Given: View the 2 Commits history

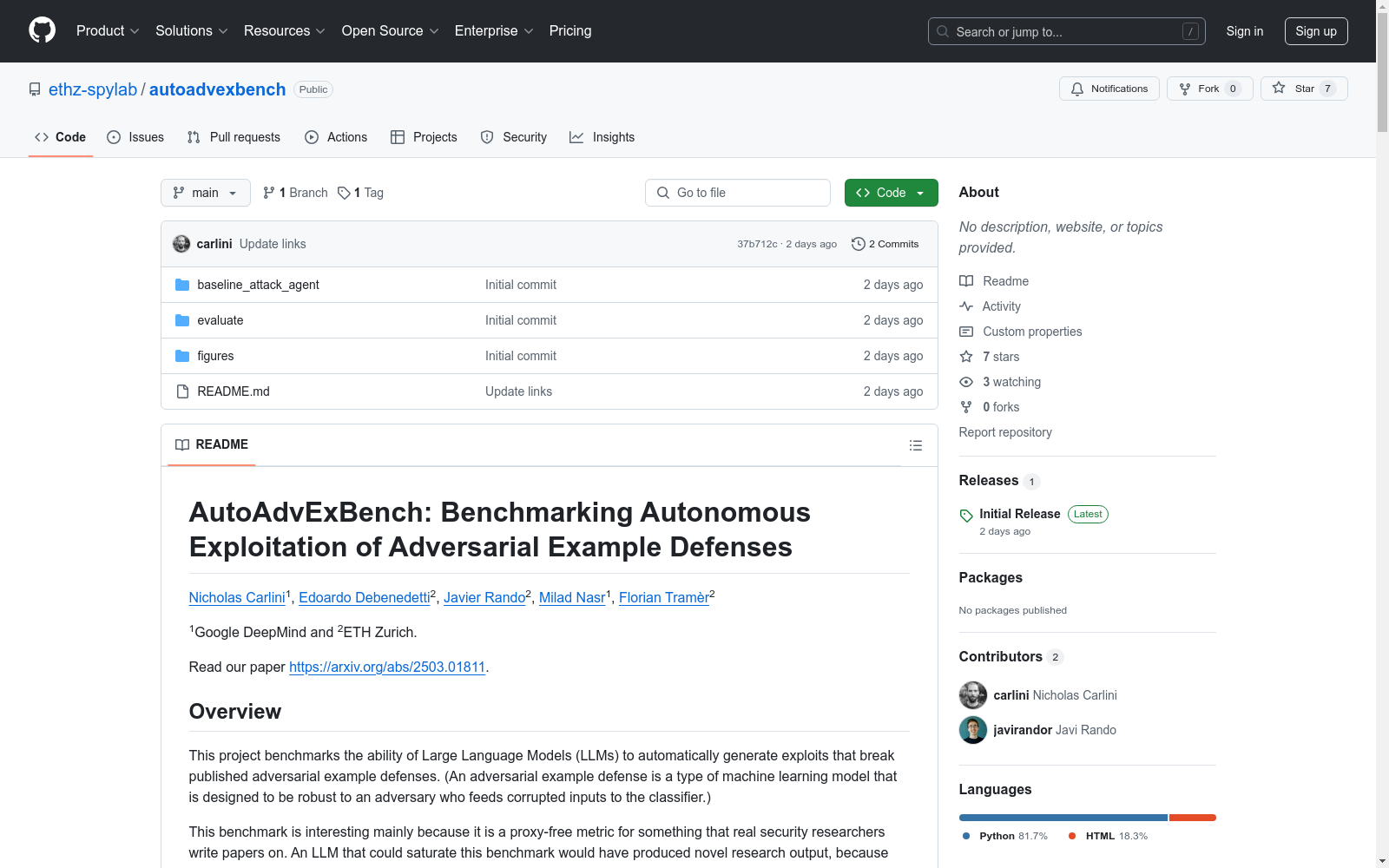Looking at the screenshot, I should (885, 244).
